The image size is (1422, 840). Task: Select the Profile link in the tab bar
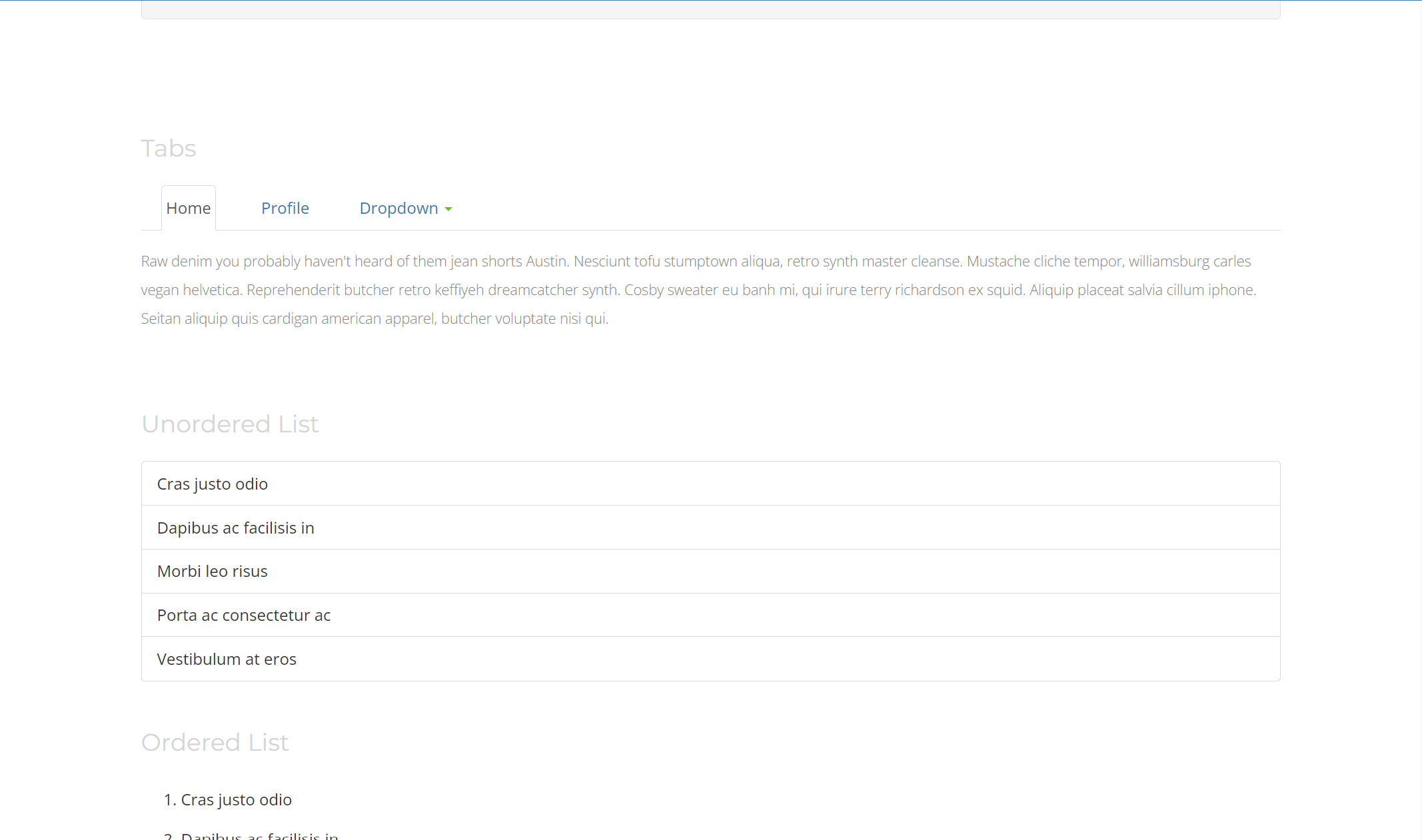pyautogui.click(x=285, y=208)
